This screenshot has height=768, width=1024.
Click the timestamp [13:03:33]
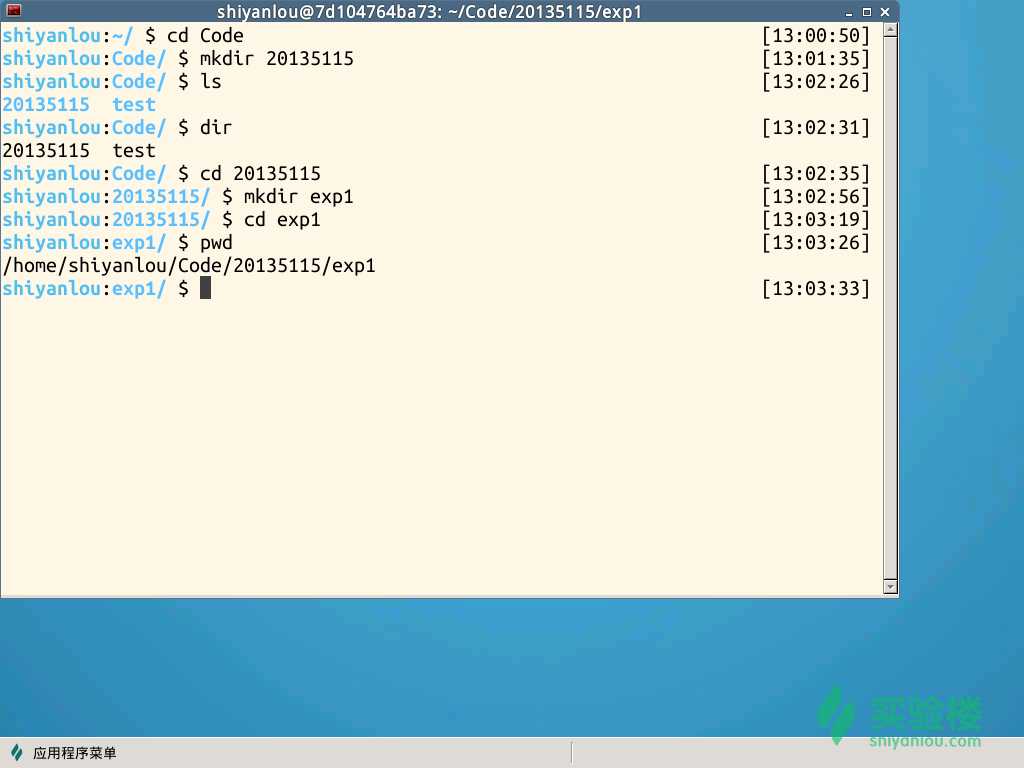point(816,289)
